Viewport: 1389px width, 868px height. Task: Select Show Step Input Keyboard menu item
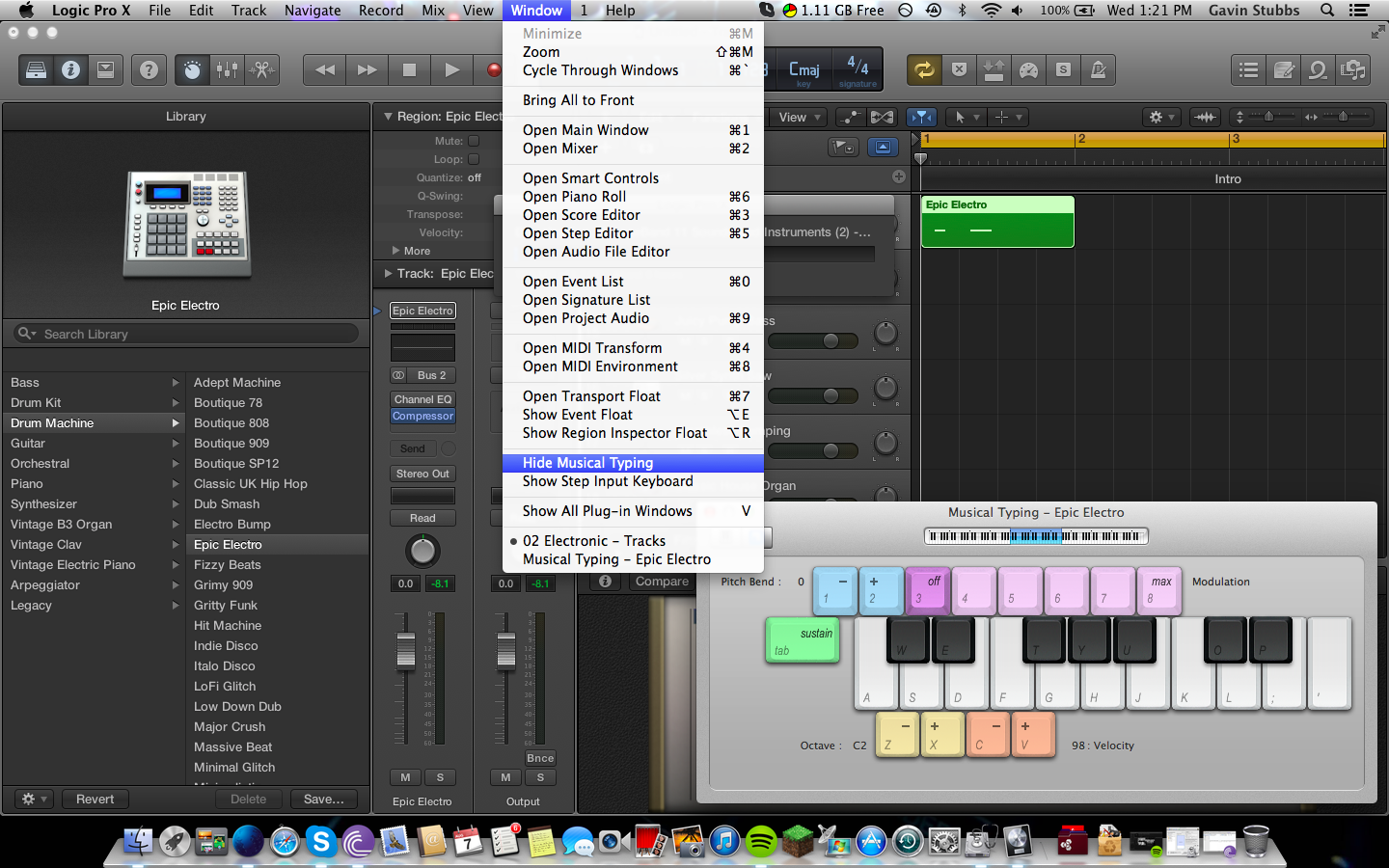point(633,481)
